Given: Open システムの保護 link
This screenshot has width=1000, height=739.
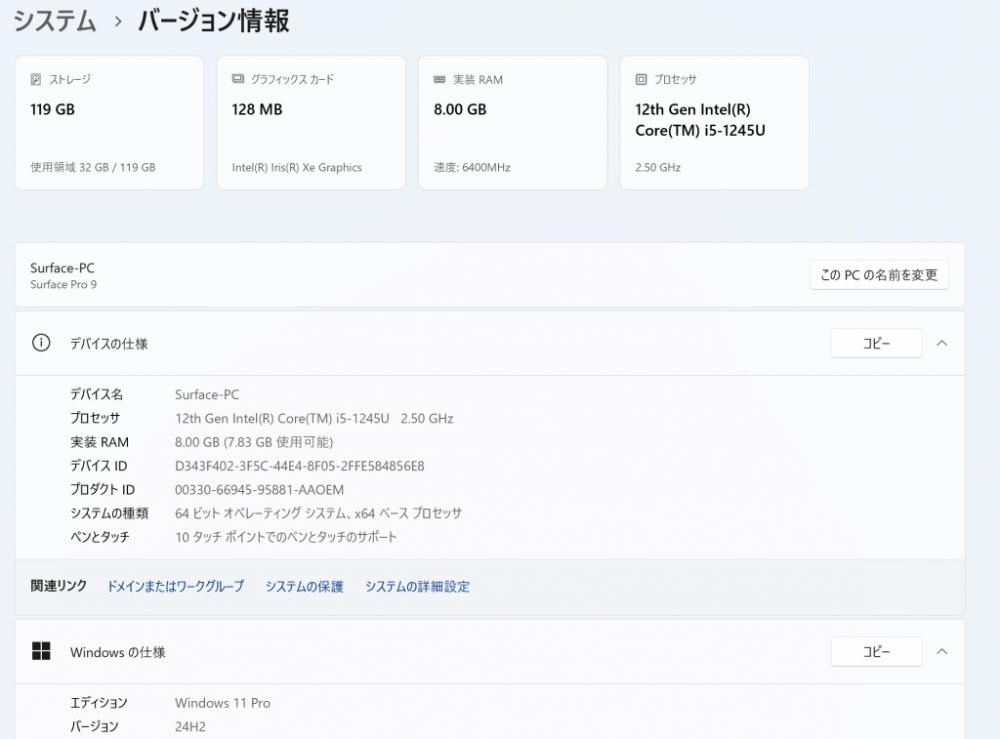Looking at the screenshot, I should pyautogui.click(x=304, y=586).
